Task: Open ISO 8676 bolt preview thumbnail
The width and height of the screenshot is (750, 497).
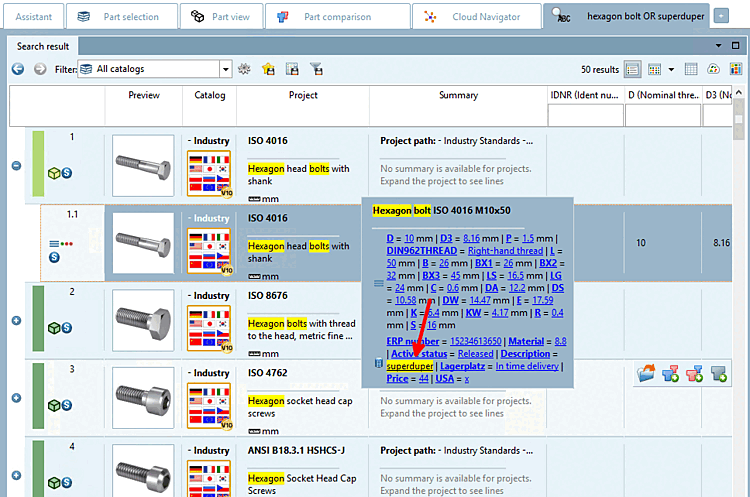Action: tap(143, 320)
